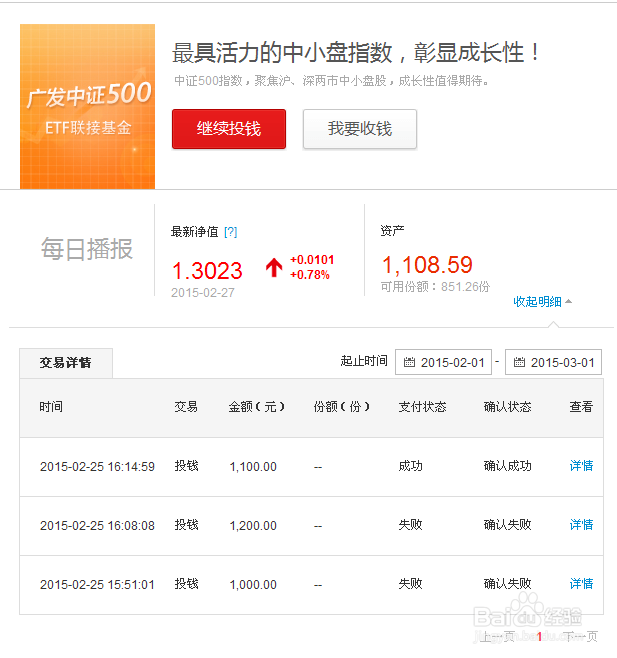Click calendar icon in the 2015-02-01 field
Screen dimensions: 617x658
pos(409,362)
